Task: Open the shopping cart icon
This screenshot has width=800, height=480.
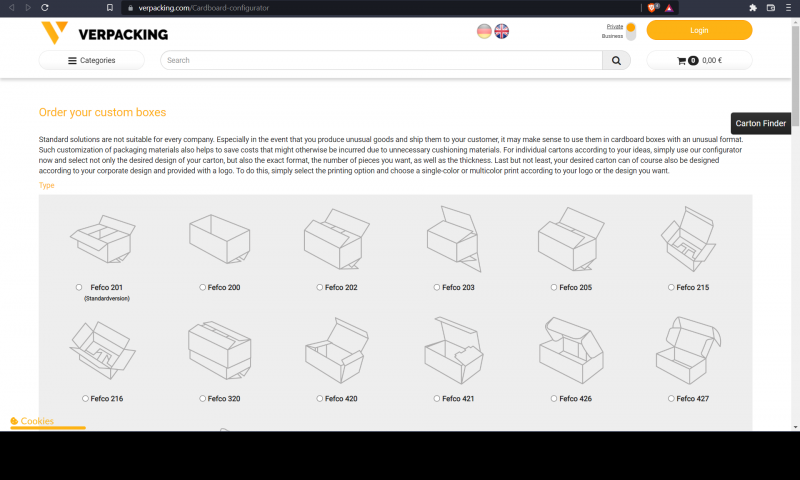Action: [x=681, y=61]
